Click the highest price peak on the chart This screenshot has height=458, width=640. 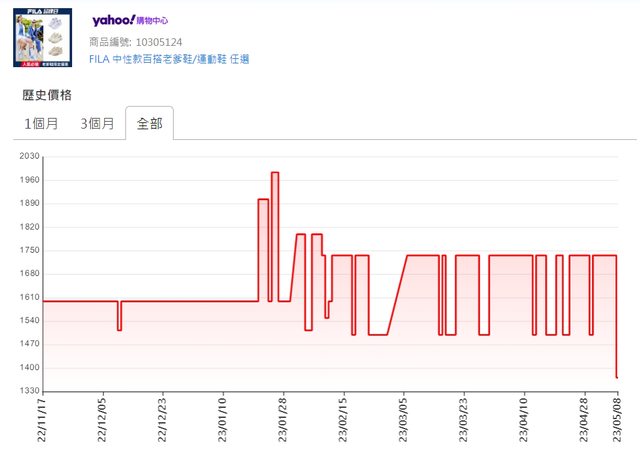274,173
